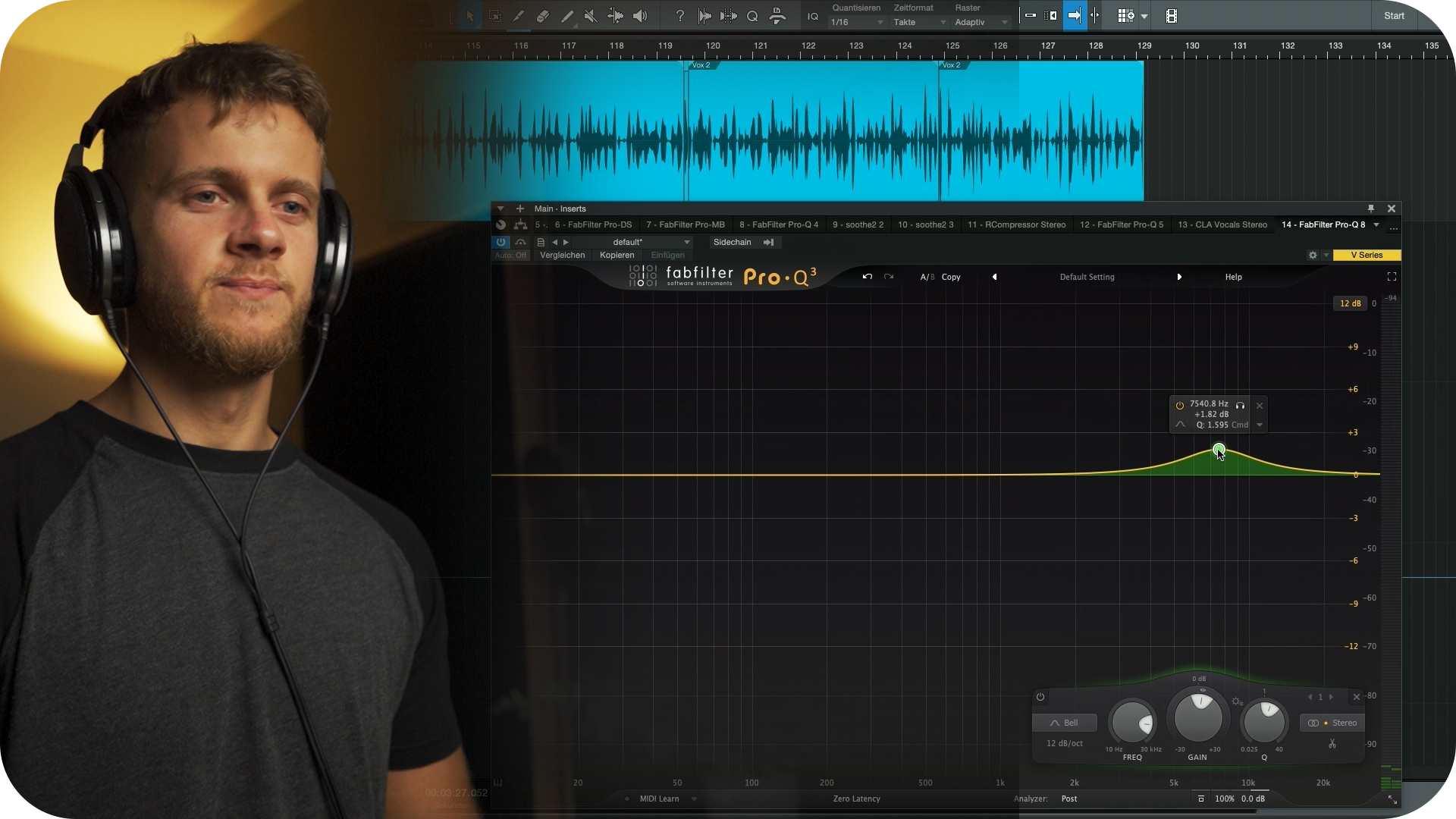Select the listen speaker tool
The image size is (1456, 819).
640,16
